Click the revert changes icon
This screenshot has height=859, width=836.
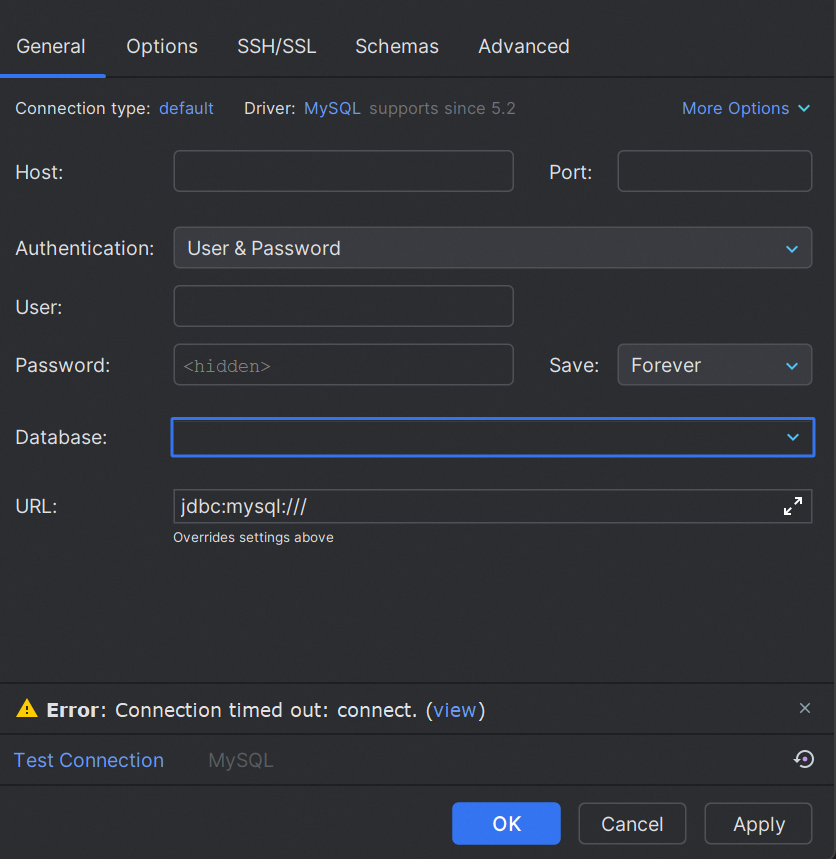(804, 759)
